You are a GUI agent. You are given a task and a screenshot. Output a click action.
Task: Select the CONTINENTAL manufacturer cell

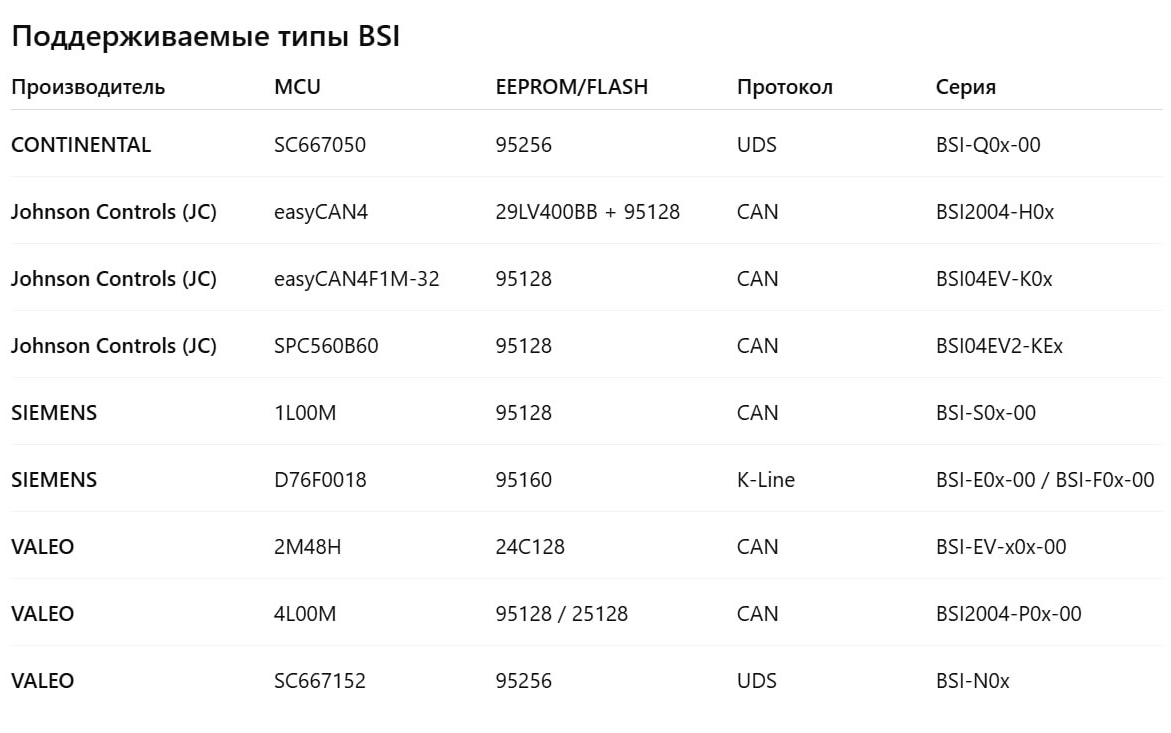tap(81, 145)
